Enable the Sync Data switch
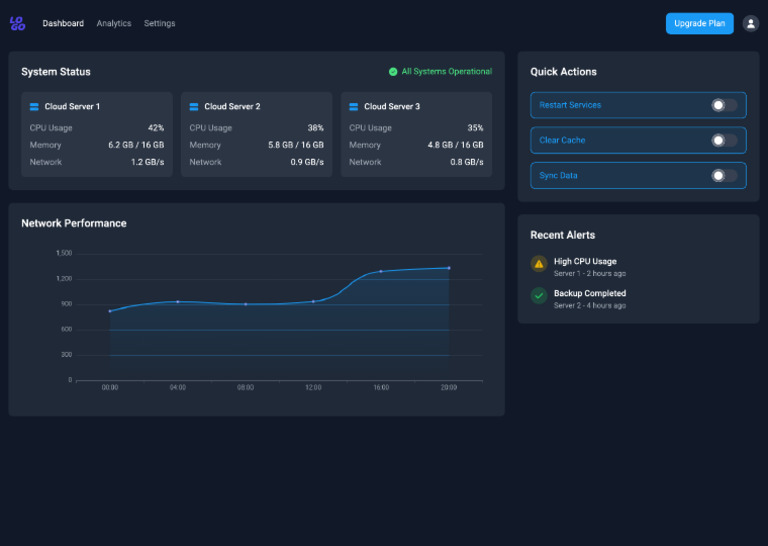This screenshot has height=546, width=768. click(x=724, y=175)
